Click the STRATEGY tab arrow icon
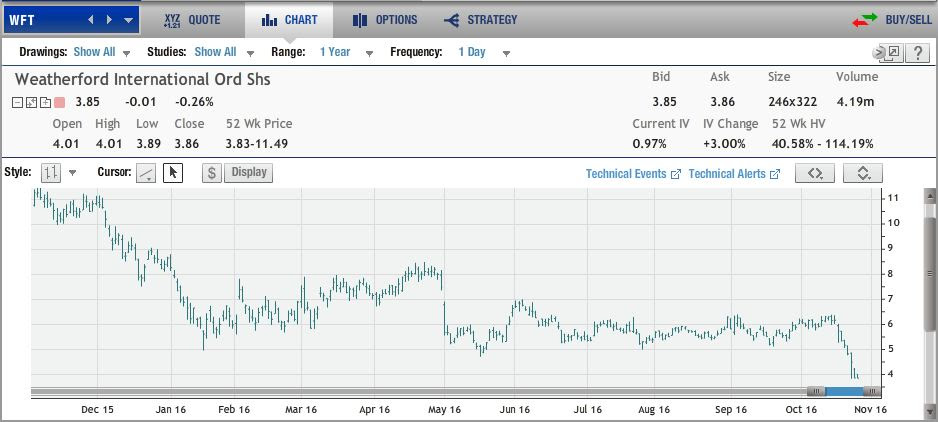Screen dimensions: 938x422 click(x=452, y=20)
